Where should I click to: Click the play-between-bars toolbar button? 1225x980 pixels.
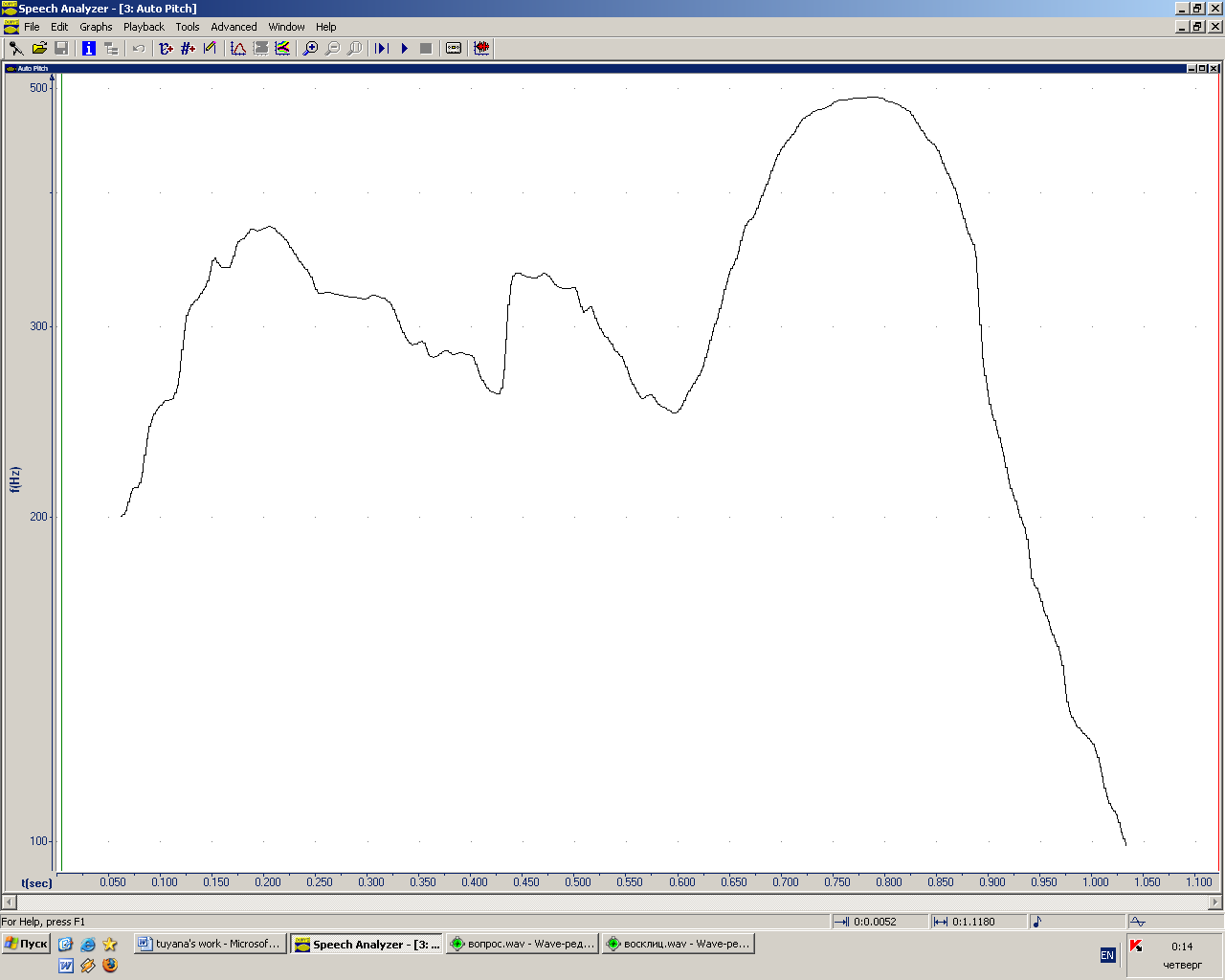382,48
